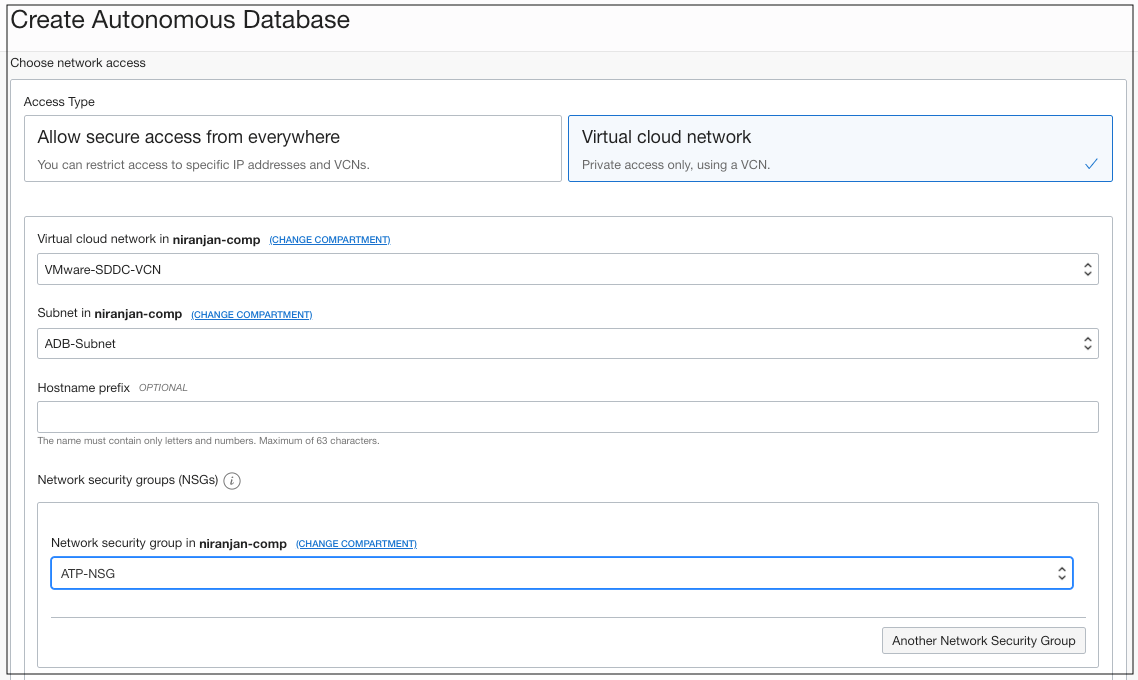This screenshot has height=680, width=1138.
Task: Change compartment for the subnet
Action: [x=251, y=314]
